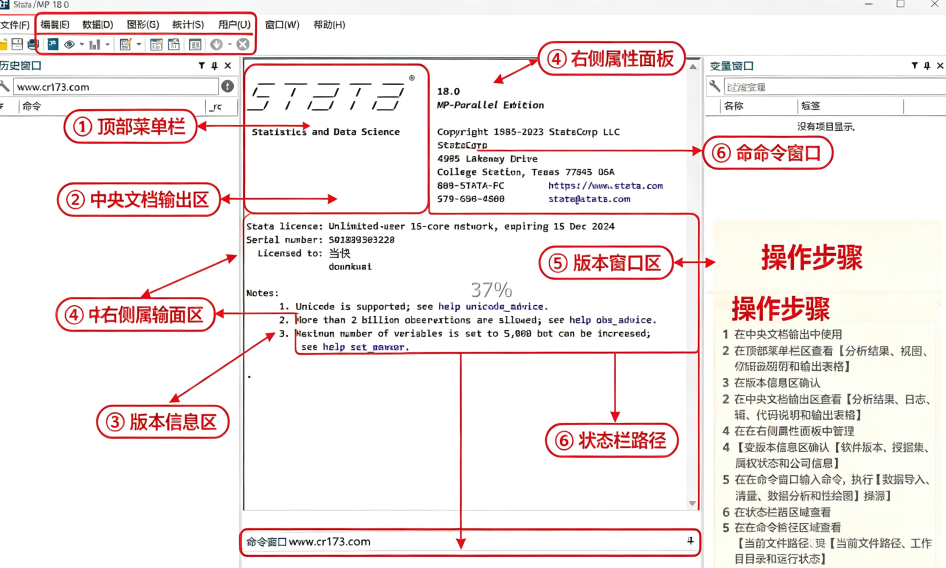Click the 过滤变量 filter input field
The image size is (946, 568).
point(834,87)
